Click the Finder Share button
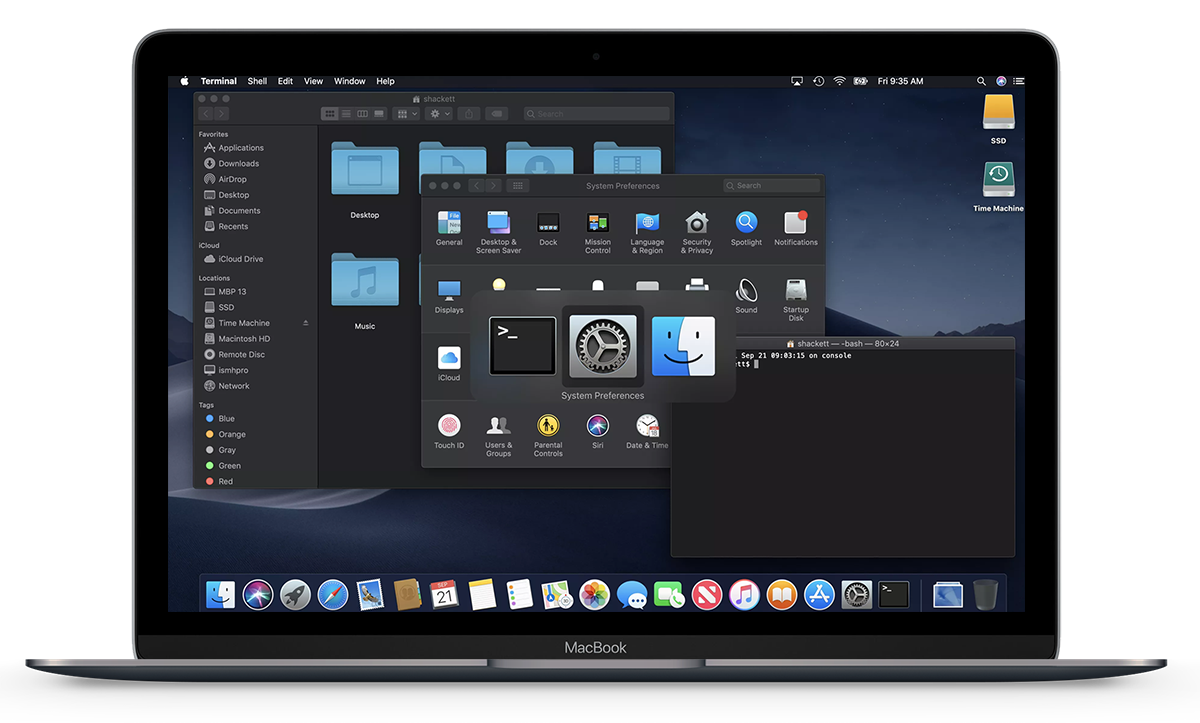The width and height of the screenshot is (1200, 723). [x=470, y=114]
